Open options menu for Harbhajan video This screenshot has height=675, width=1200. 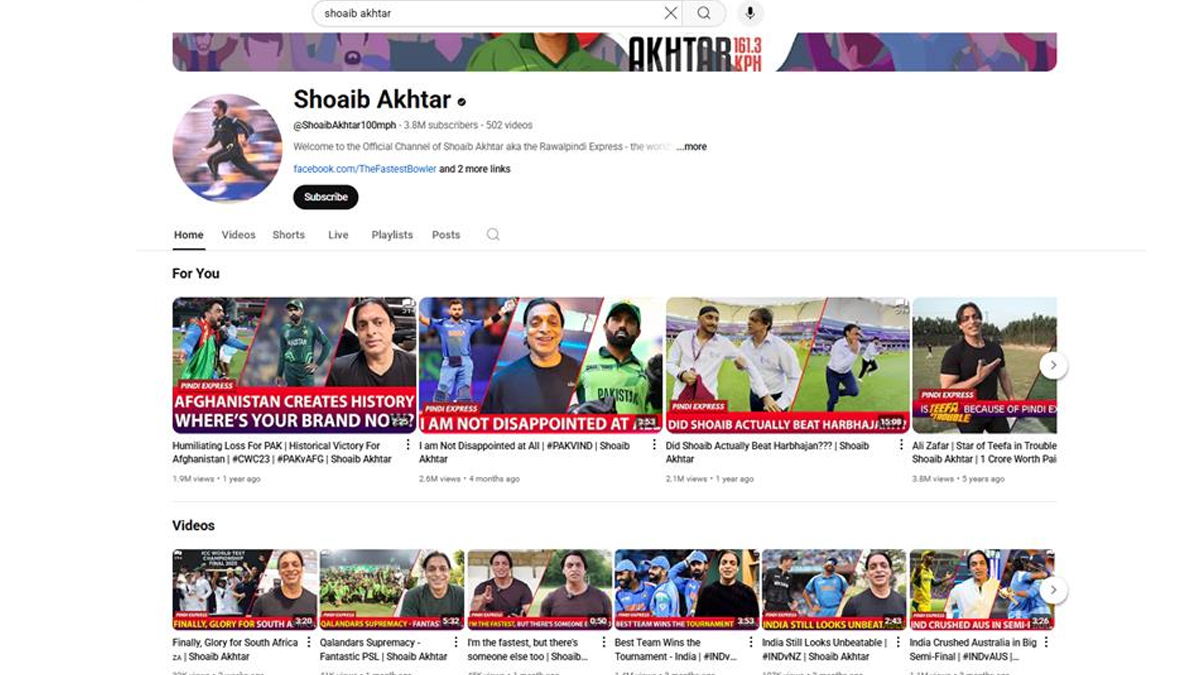[x=901, y=445]
